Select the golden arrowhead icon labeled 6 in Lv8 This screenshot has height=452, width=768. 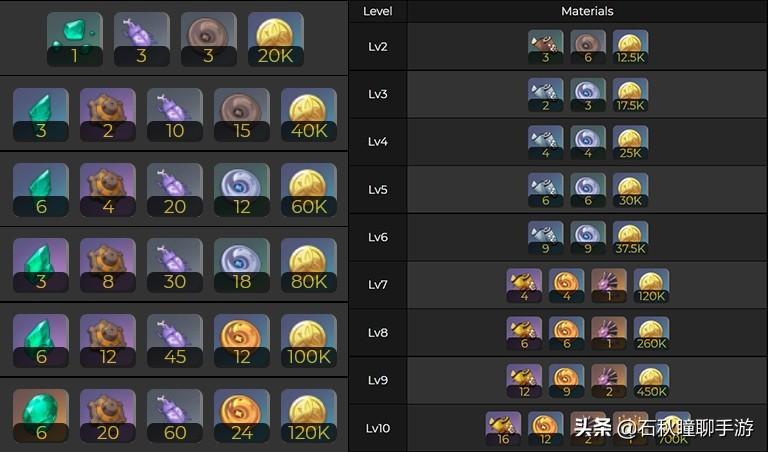524,333
